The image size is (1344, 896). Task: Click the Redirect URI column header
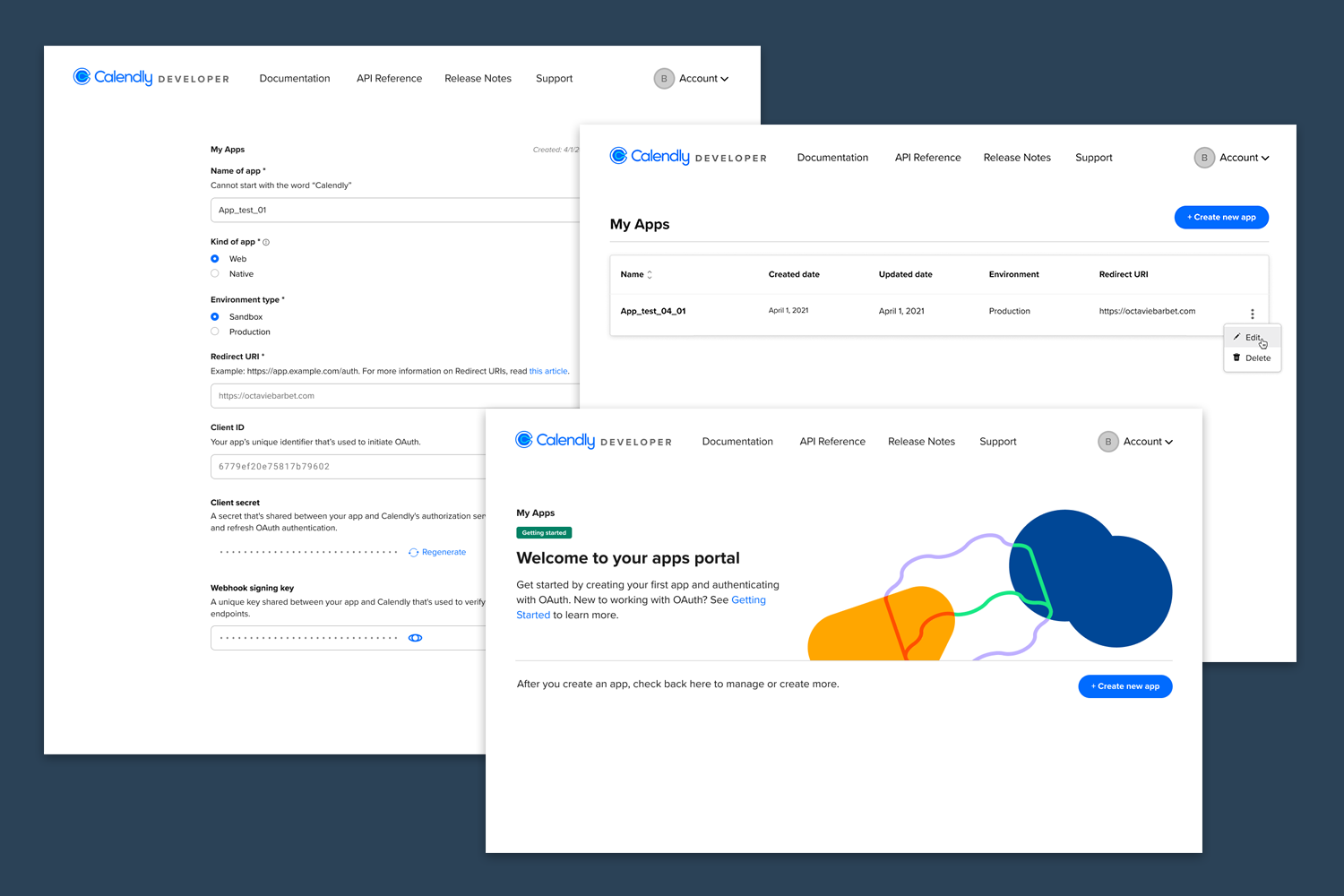click(x=1123, y=275)
